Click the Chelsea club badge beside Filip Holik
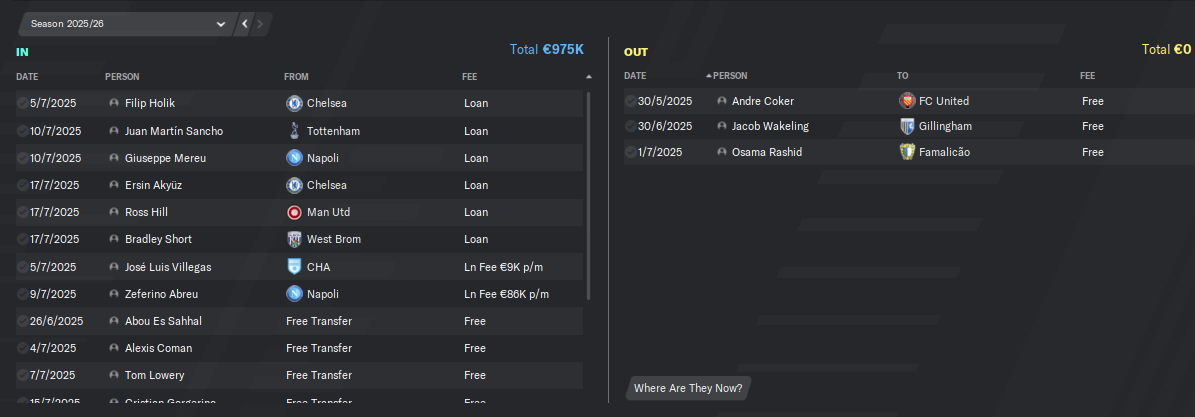 pyautogui.click(x=294, y=103)
